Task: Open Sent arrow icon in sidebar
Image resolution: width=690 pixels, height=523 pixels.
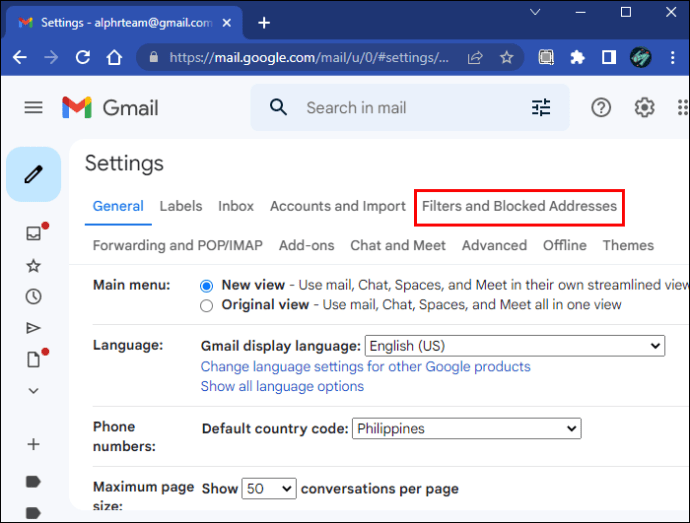Action: (33, 328)
